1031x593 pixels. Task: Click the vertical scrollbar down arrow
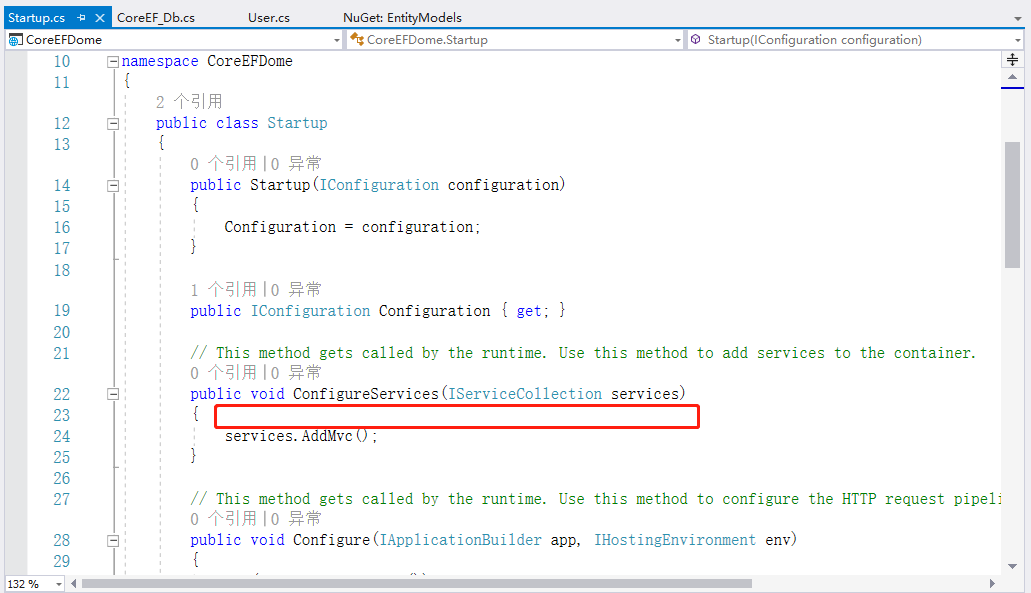coord(1013,566)
